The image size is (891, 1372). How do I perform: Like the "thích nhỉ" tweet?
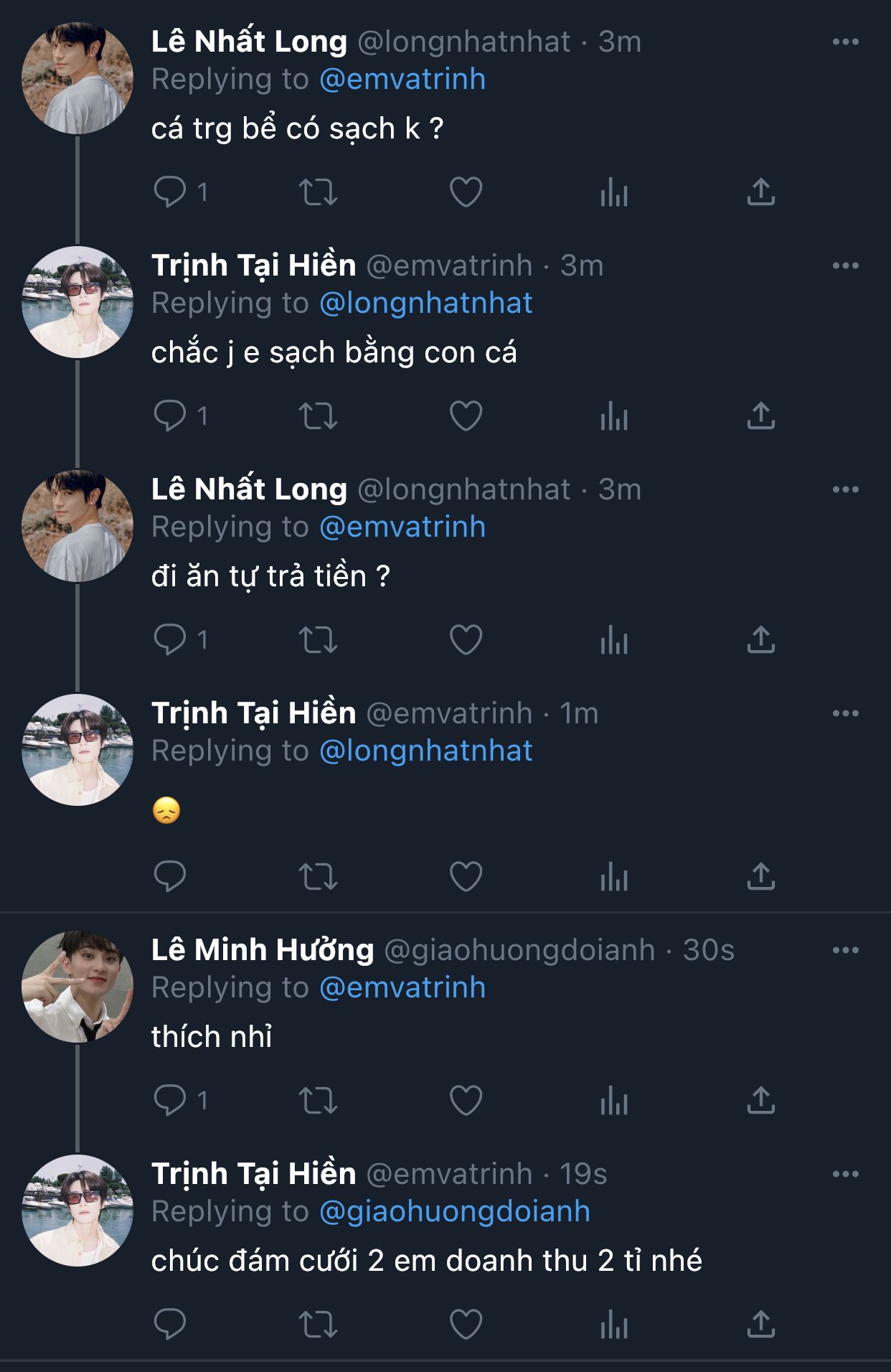pos(466,1101)
